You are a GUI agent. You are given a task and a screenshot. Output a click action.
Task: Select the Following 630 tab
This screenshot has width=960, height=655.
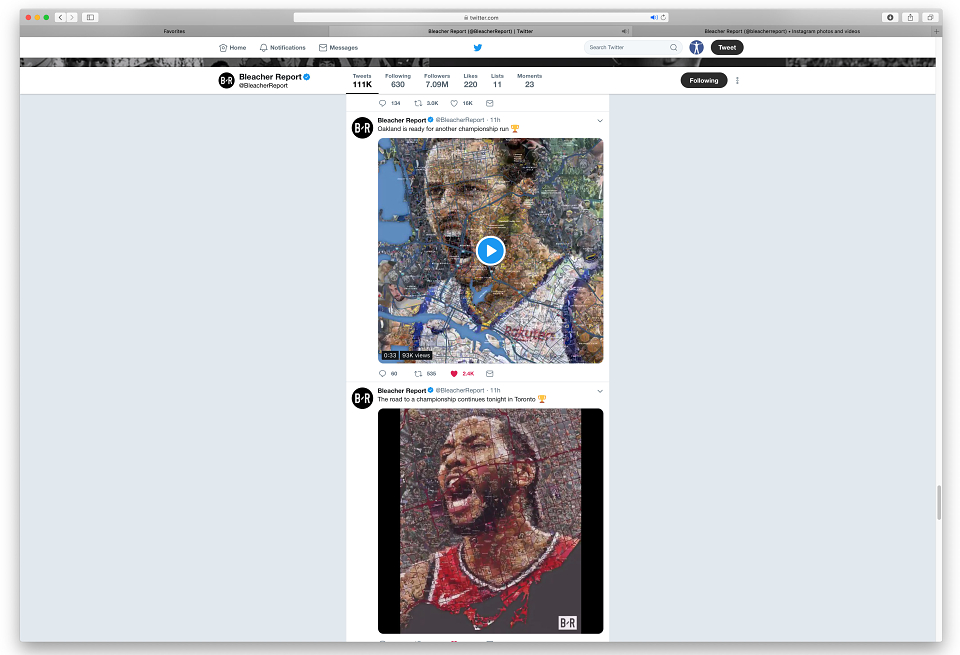(398, 81)
